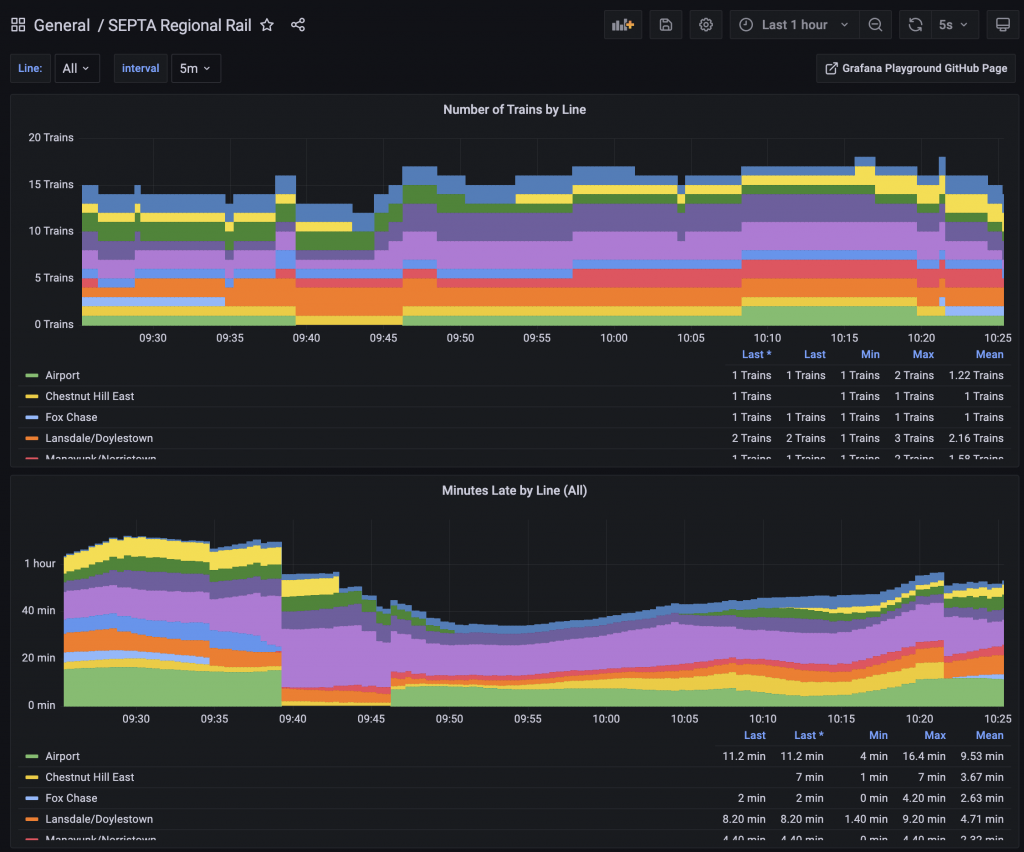Save the dashboard

point(665,25)
